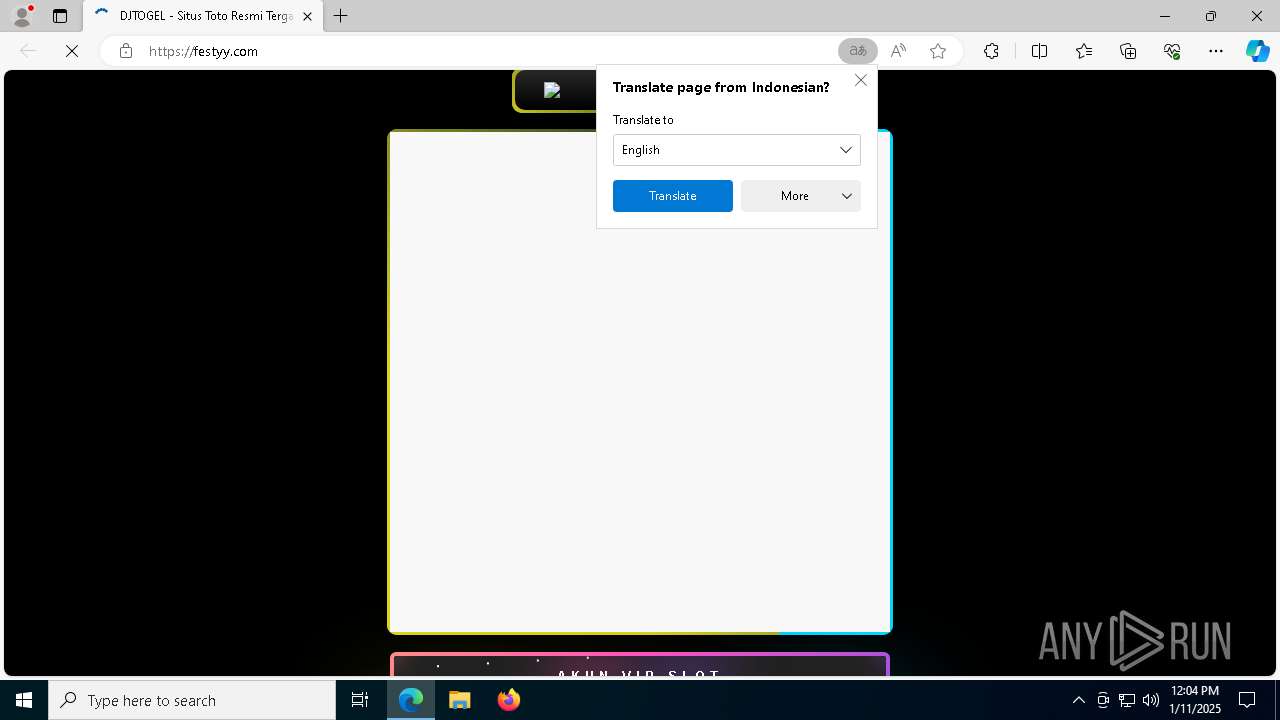1280x720 pixels.
Task: Open the notification center
Action: (x=1247, y=700)
